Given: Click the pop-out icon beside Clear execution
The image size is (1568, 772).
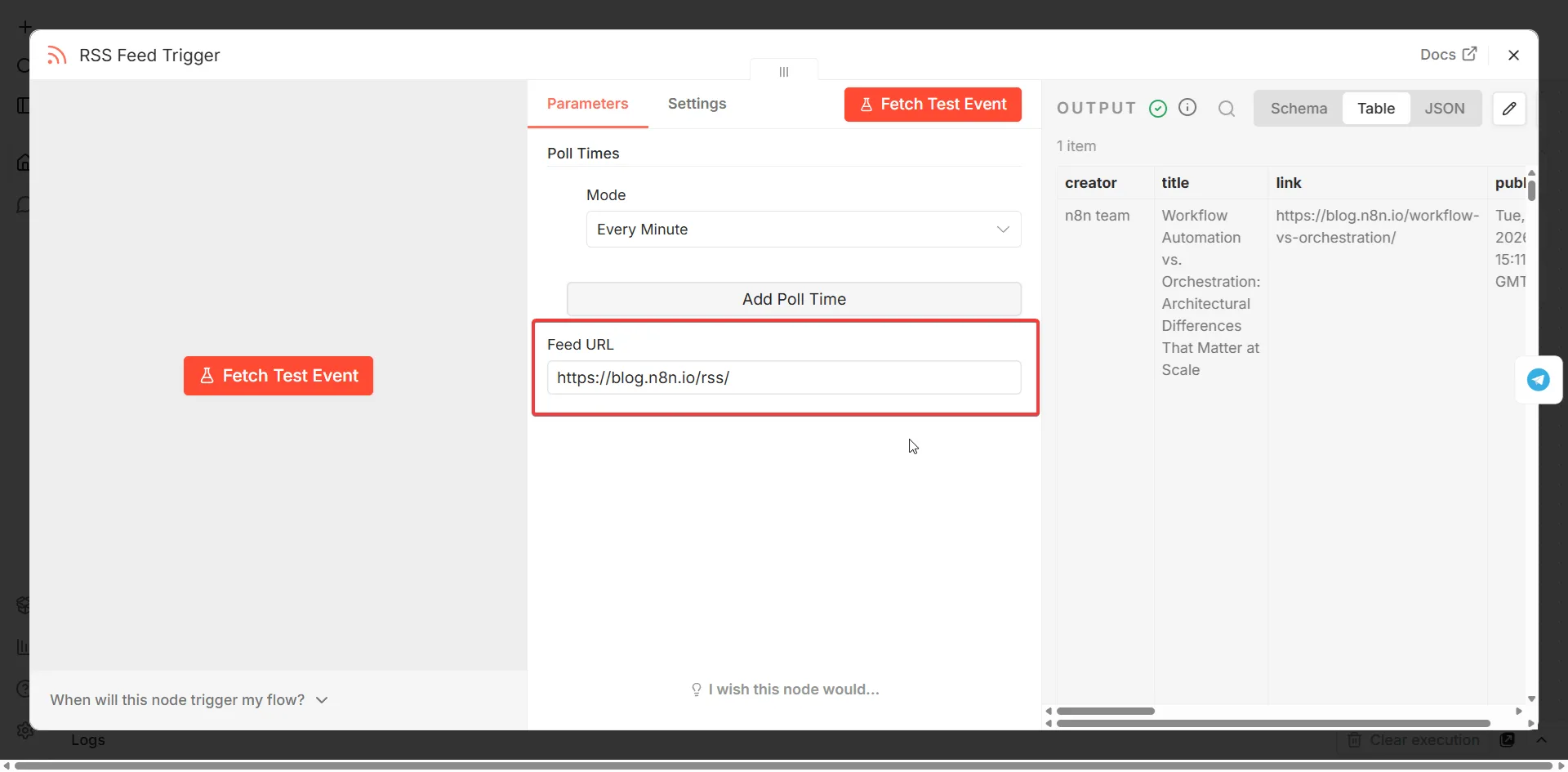Looking at the screenshot, I should (1508, 740).
